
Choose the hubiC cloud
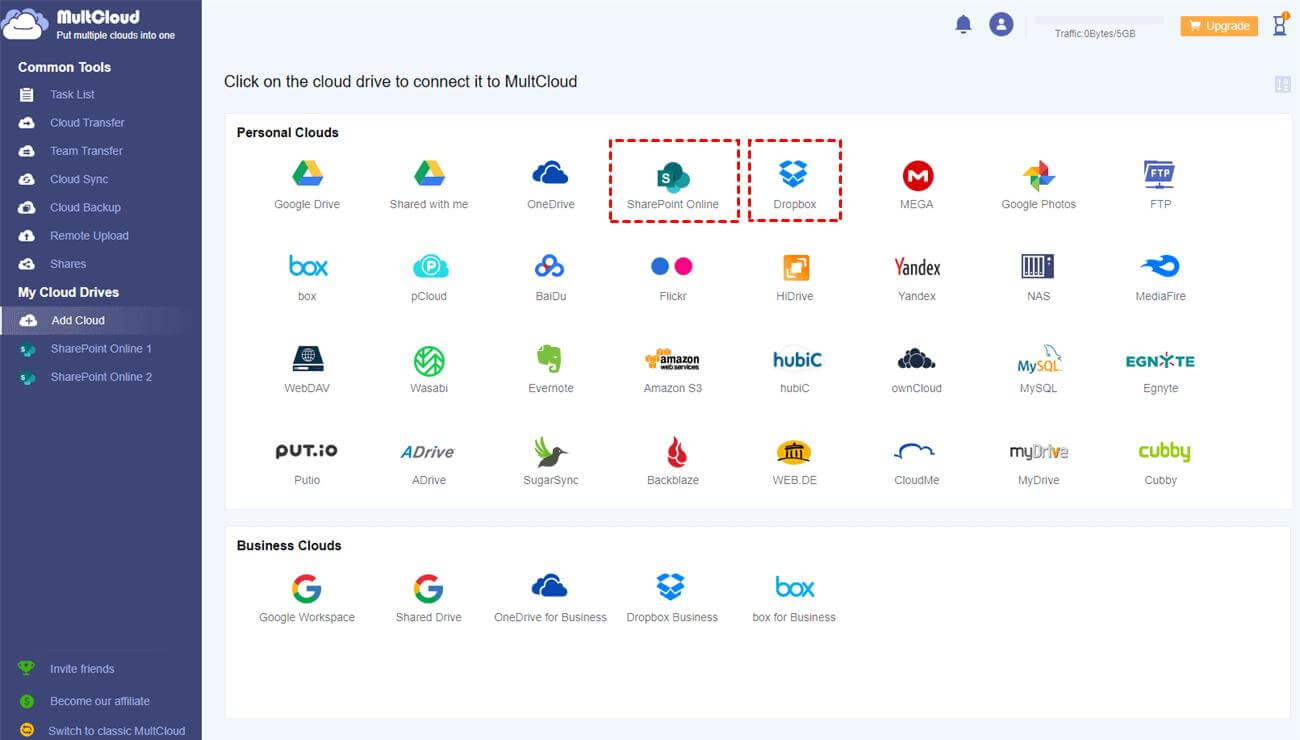point(795,368)
